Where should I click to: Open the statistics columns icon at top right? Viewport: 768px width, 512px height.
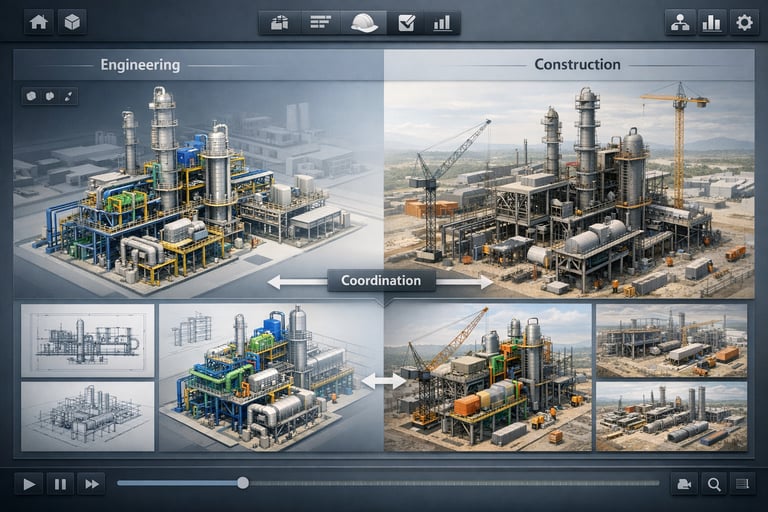(x=711, y=23)
